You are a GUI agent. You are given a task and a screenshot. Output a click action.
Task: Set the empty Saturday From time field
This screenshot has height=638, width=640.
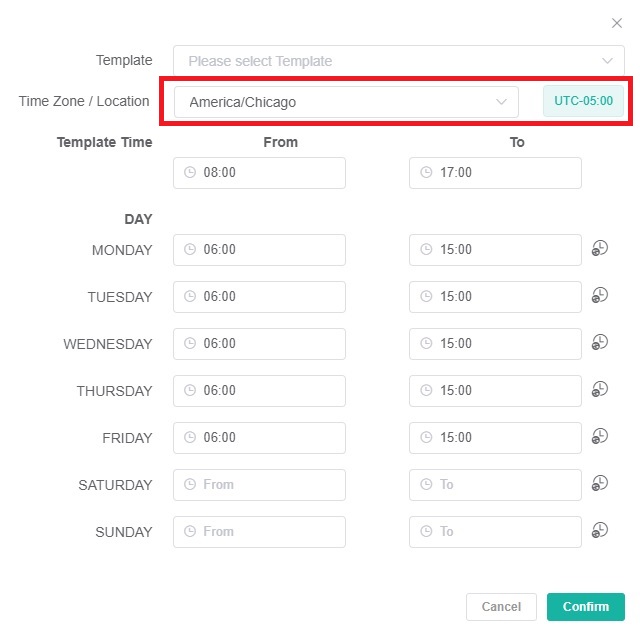[259, 485]
